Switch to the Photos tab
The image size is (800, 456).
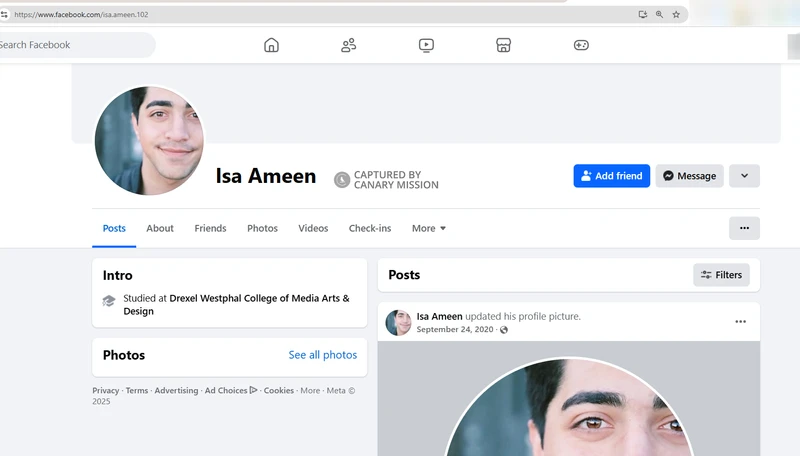[262, 229]
